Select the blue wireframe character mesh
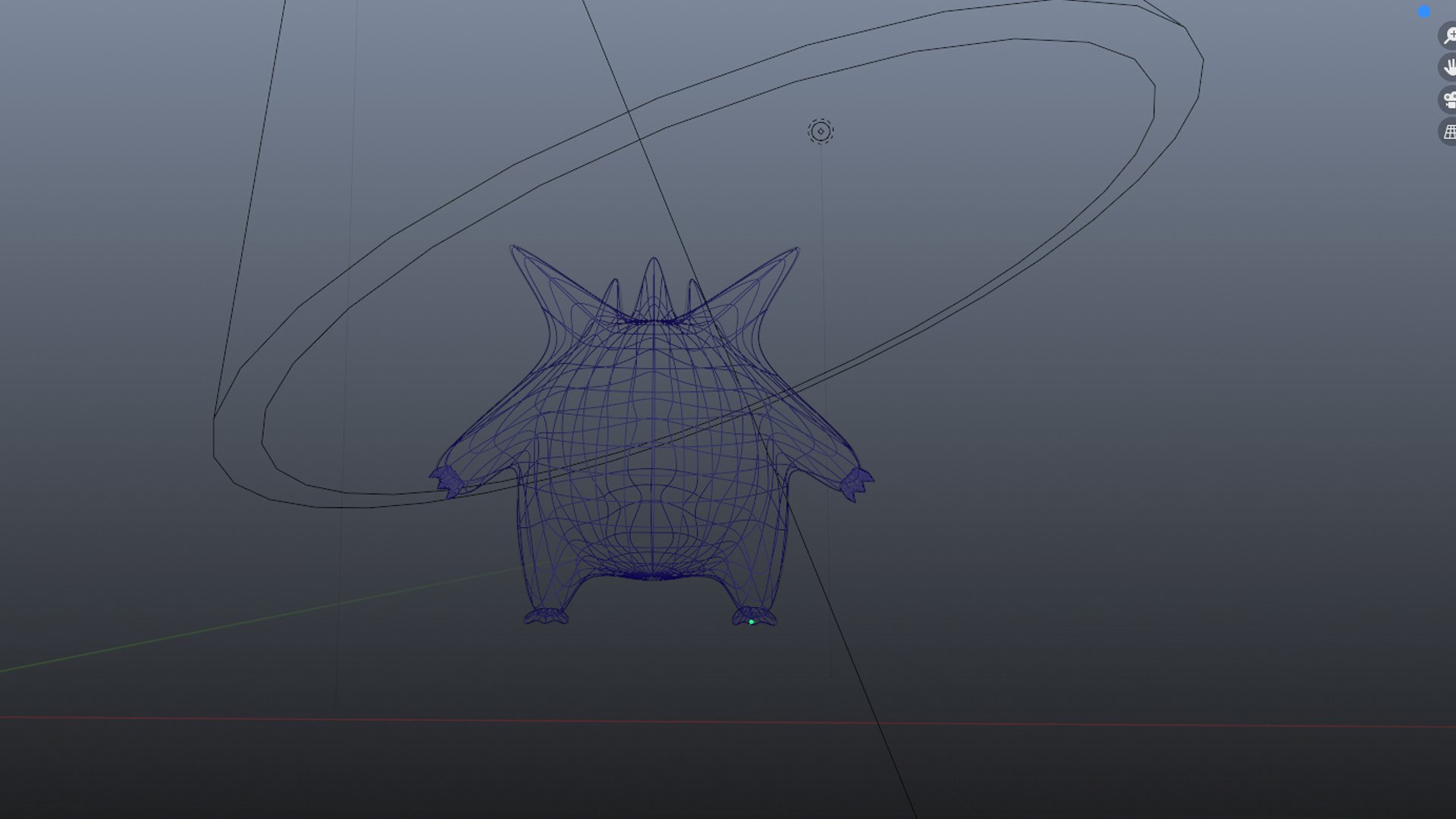This screenshot has width=1456, height=819. pos(654,436)
